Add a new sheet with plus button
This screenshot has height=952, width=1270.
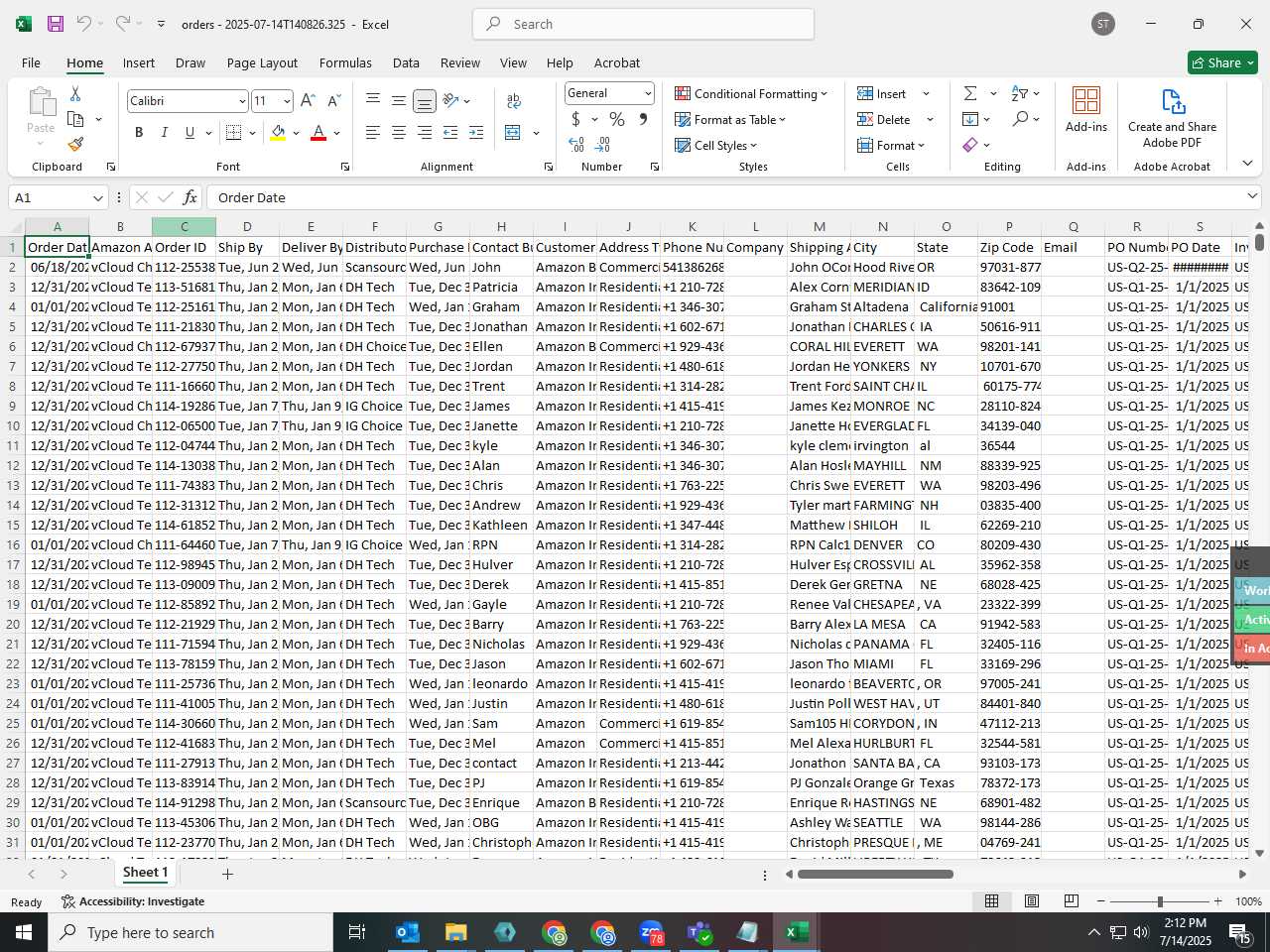click(227, 874)
